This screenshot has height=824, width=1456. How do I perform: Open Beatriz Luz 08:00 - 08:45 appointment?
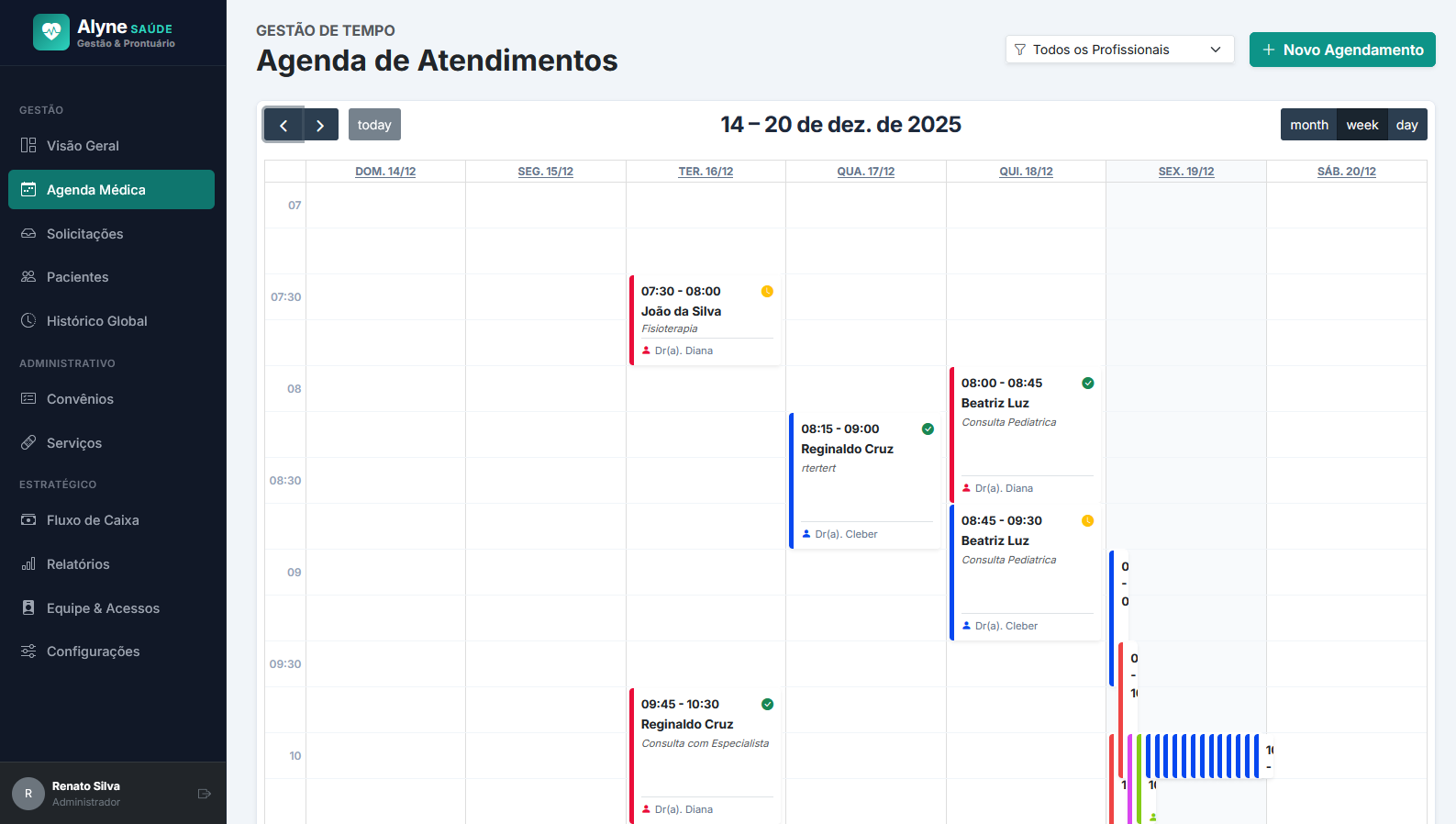pos(1026,434)
